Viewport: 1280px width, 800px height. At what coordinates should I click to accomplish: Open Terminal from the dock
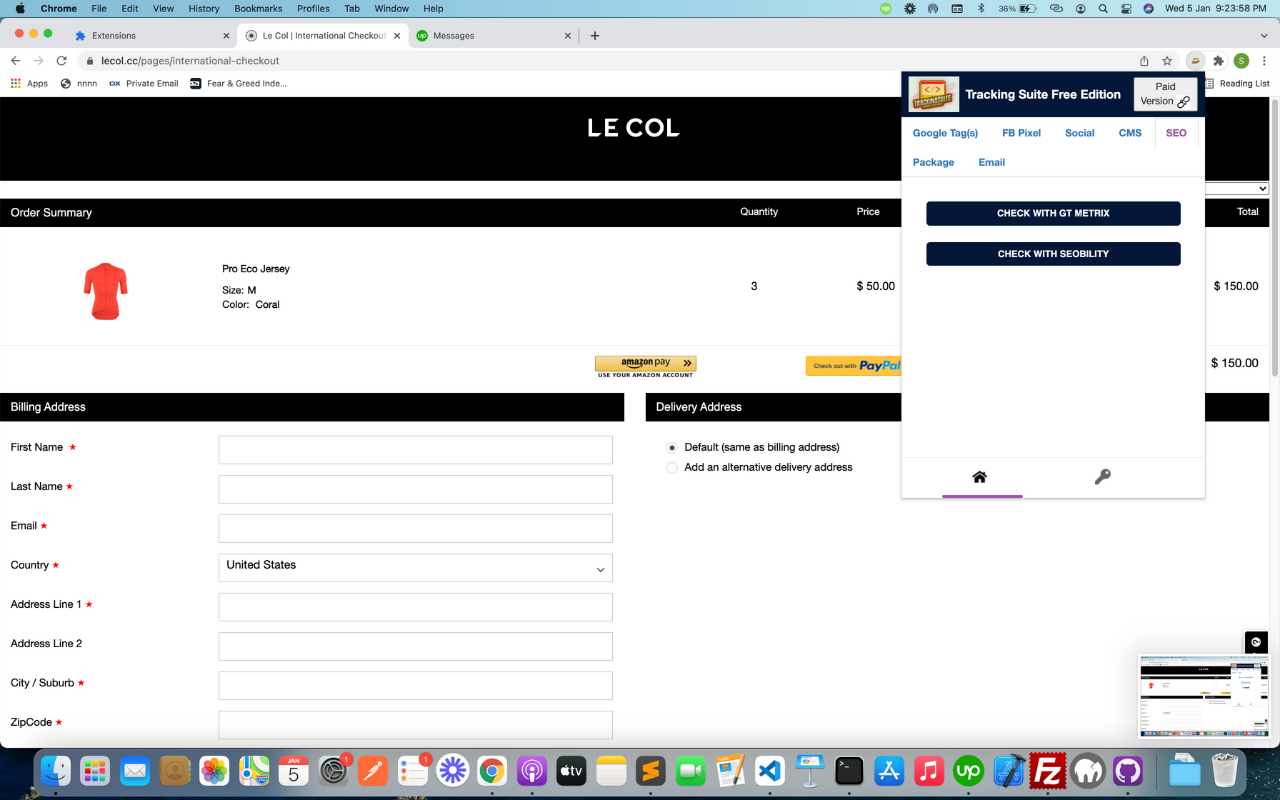tap(849, 770)
